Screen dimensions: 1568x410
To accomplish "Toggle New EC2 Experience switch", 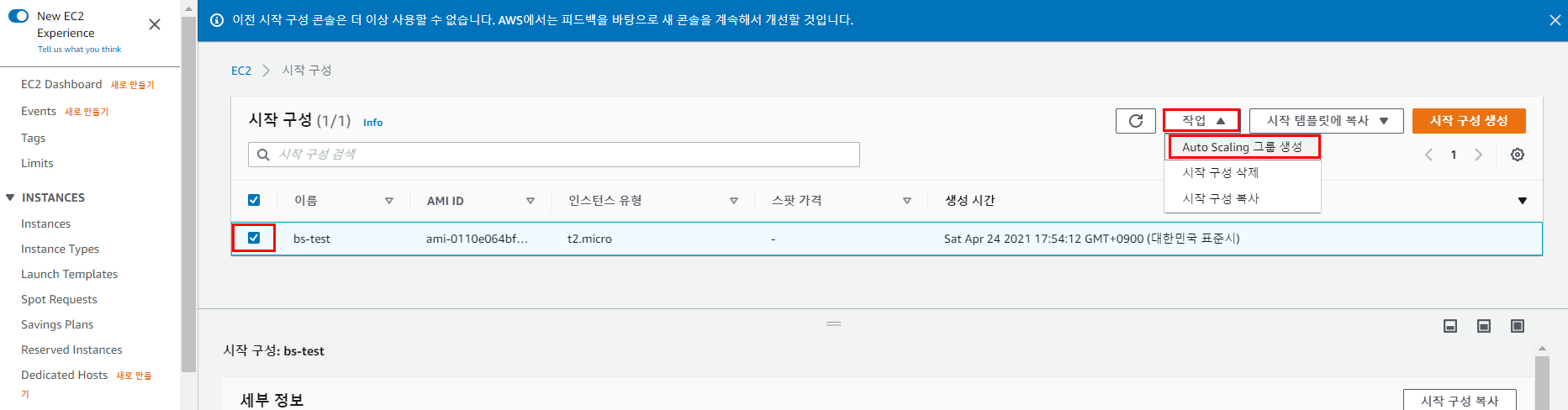I will click(x=18, y=16).
